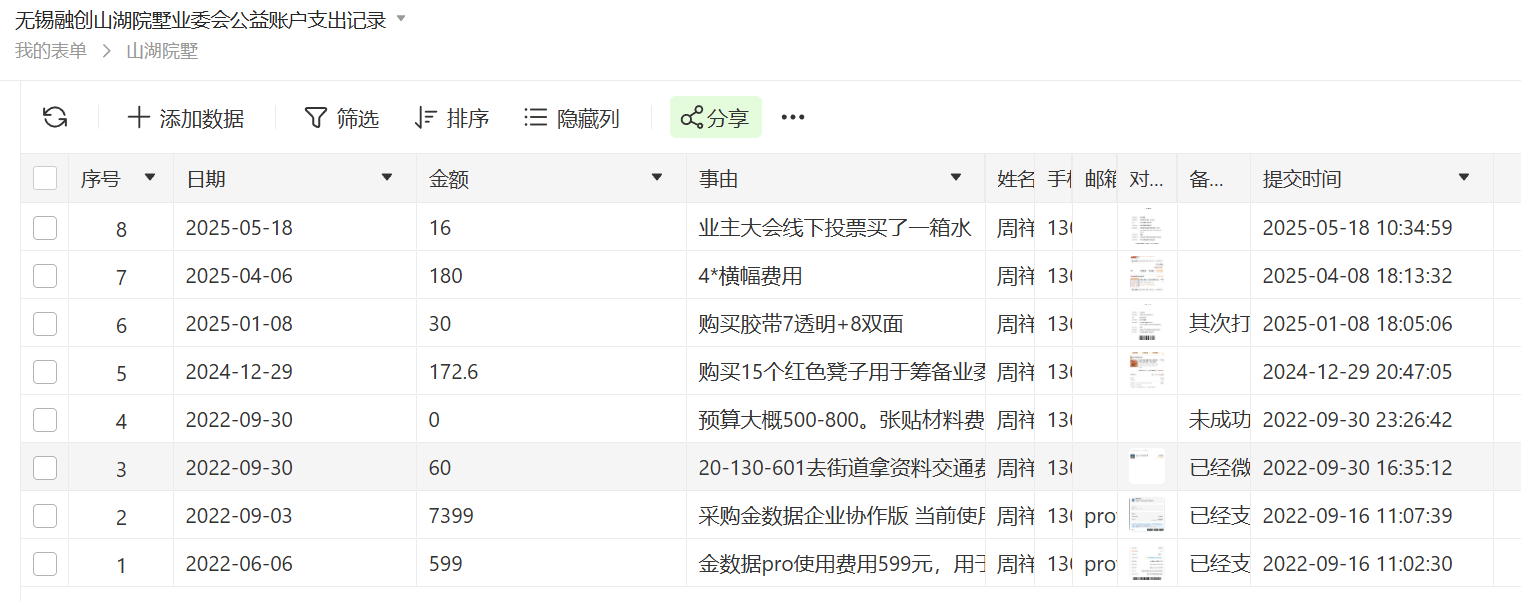
Task: Open the 山湖院墅 breadcrumb link
Action: (x=162, y=51)
